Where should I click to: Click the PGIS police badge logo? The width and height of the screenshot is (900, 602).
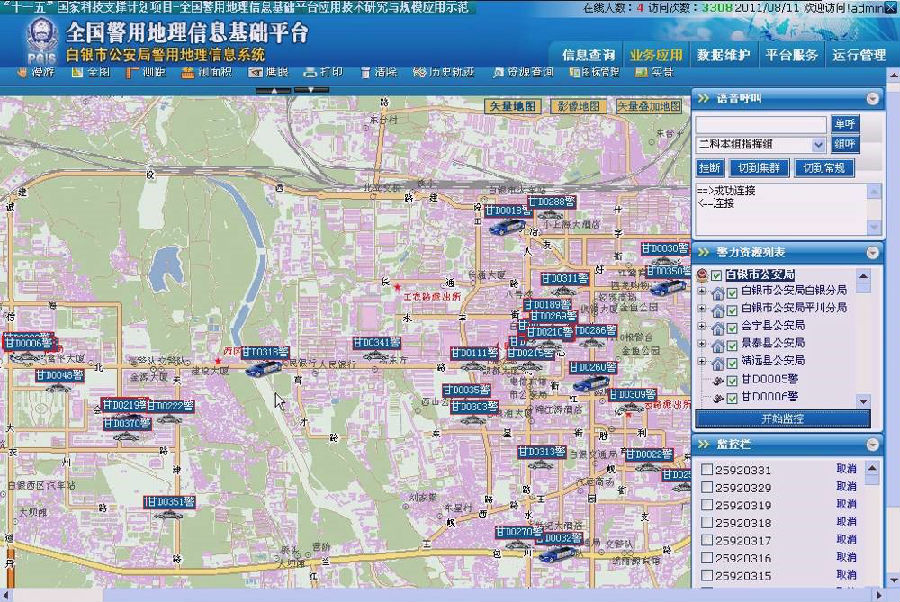(x=41, y=40)
